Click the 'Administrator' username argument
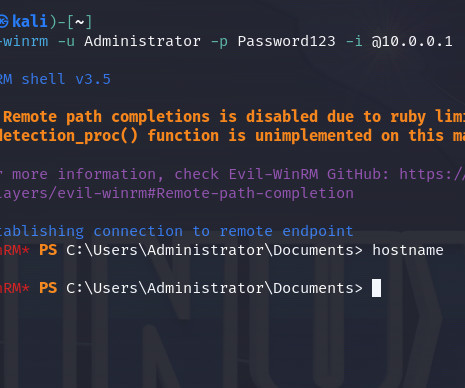Screen dimensions: 465x388 (142, 41)
